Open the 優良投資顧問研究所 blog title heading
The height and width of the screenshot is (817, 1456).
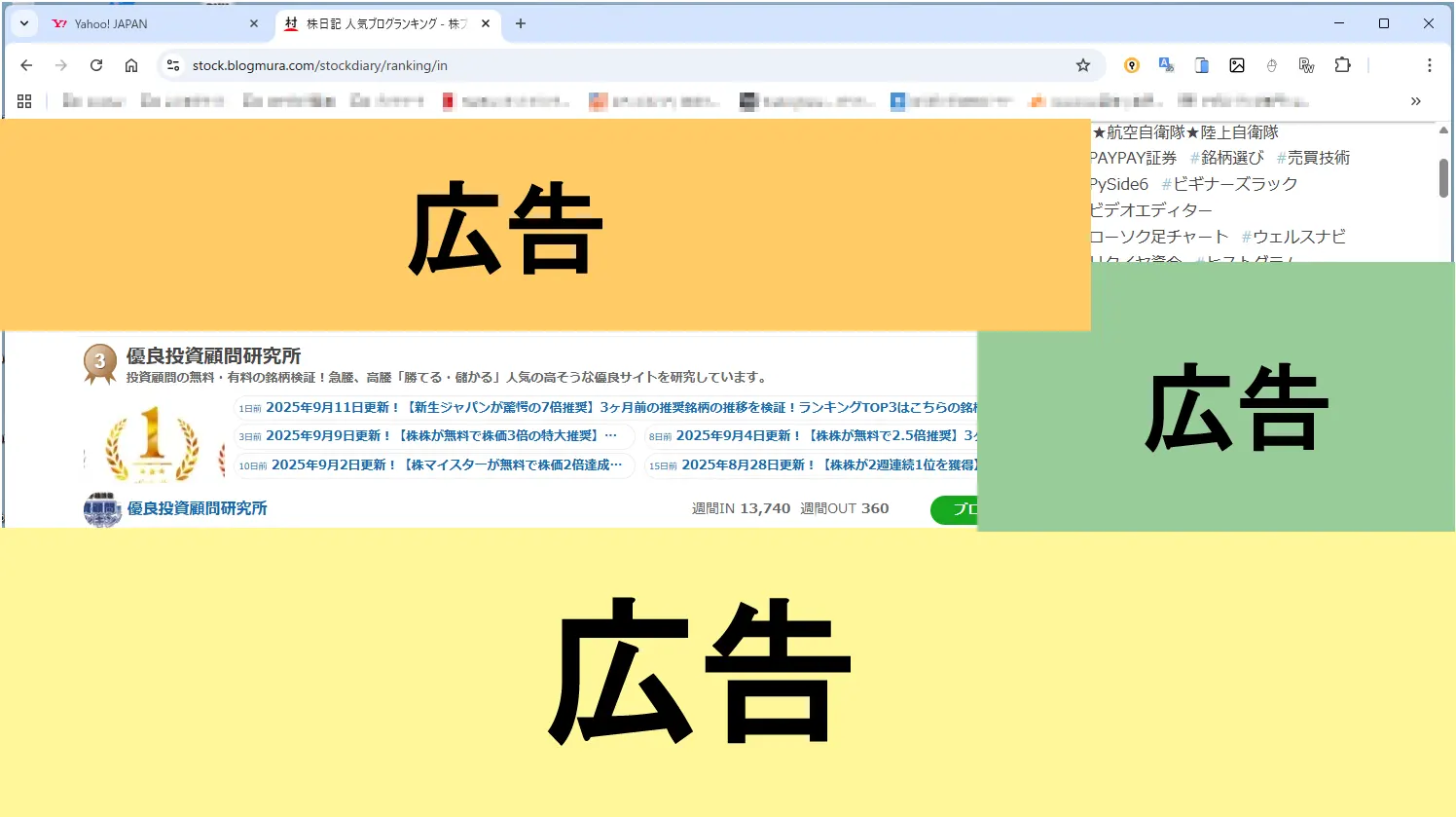click(x=213, y=356)
